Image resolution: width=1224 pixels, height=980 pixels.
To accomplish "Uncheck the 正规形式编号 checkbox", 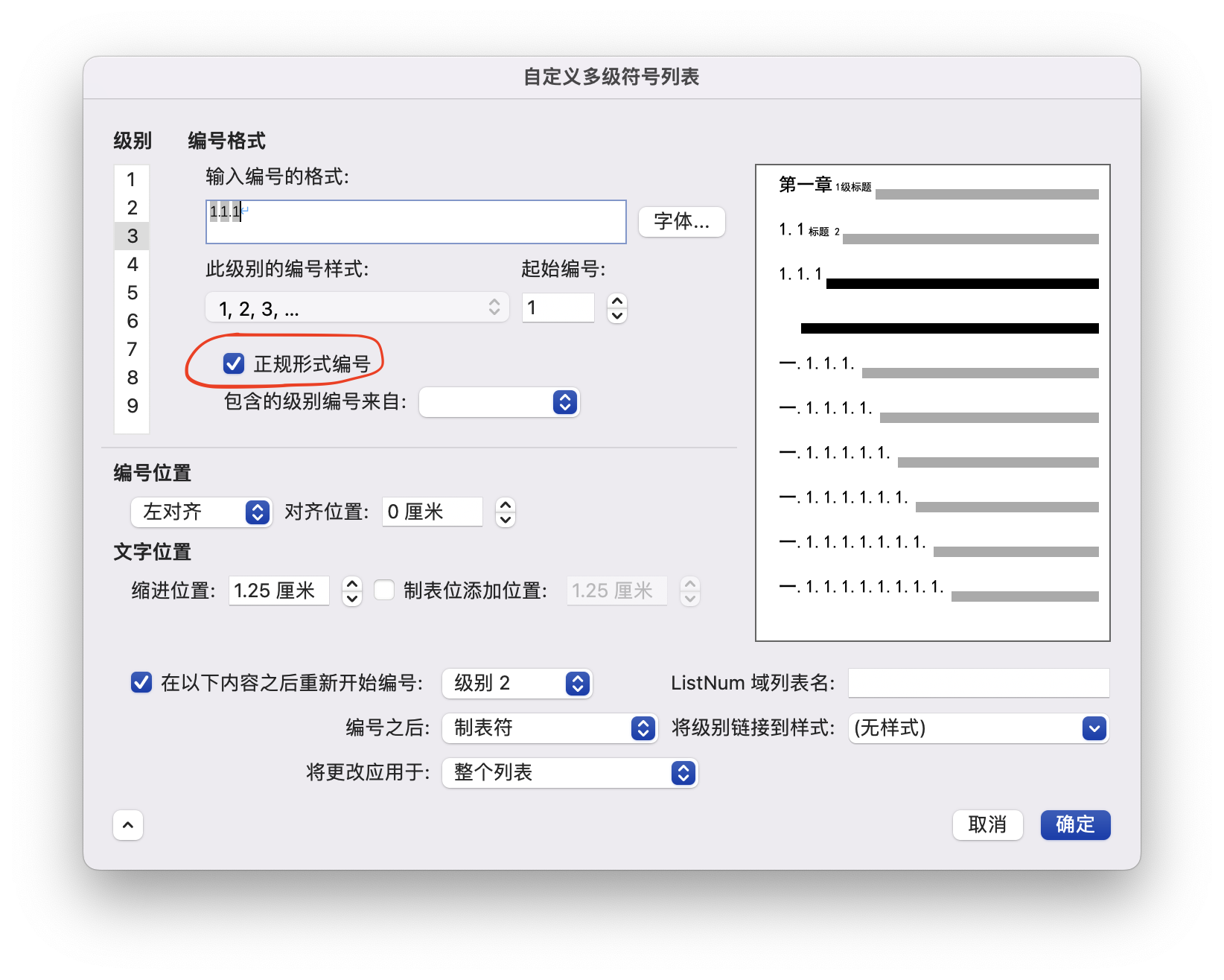I will tap(234, 363).
